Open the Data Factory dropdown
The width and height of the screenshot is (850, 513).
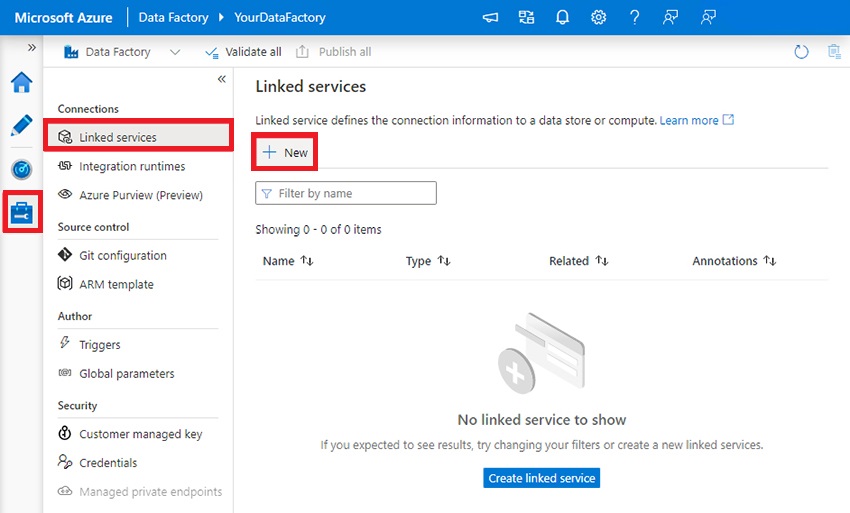(x=175, y=52)
